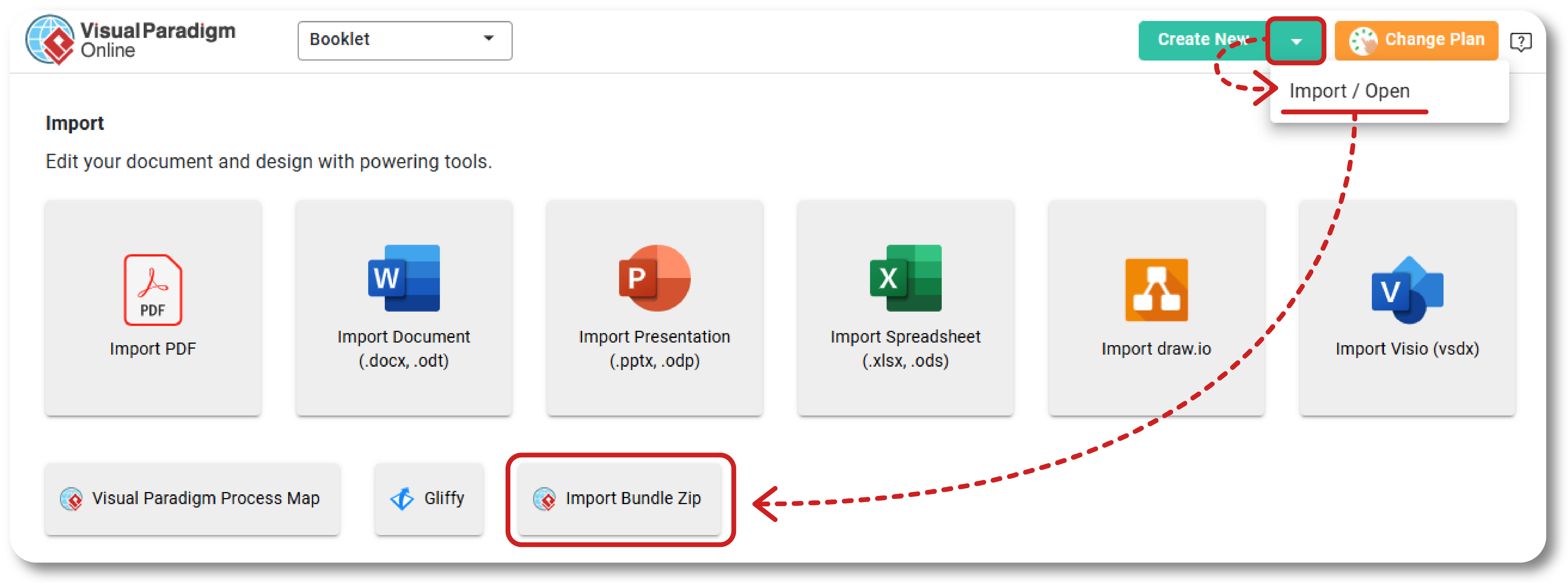
Task: Click the Change Plan button
Action: tap(1416, 40)
